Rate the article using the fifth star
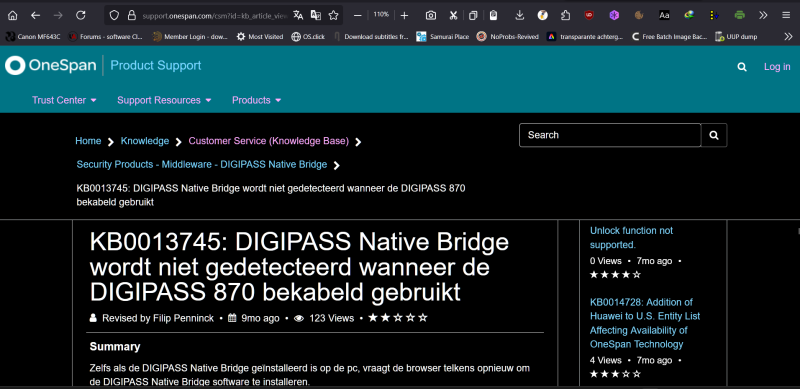The height and width of the screenshot is (389, 800). pos(423,318)
